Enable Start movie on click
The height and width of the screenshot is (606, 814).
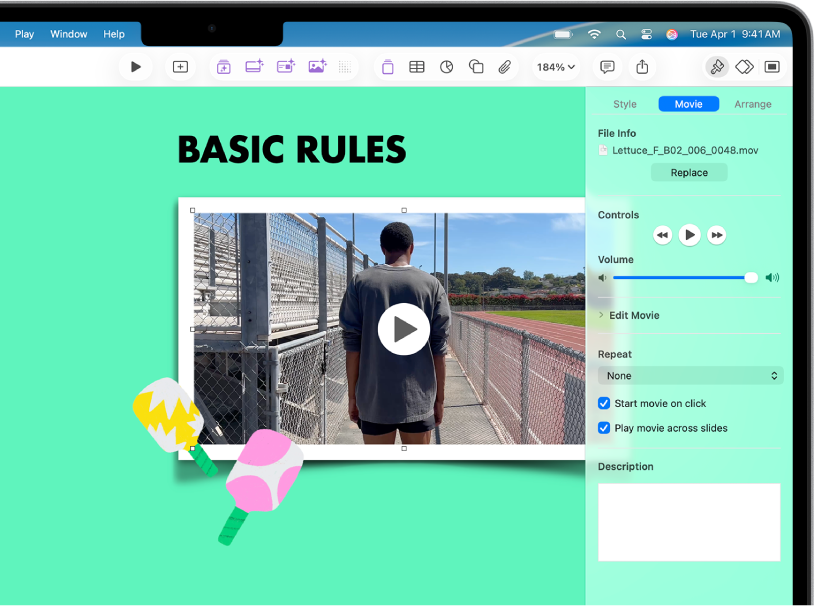(603, 403)
